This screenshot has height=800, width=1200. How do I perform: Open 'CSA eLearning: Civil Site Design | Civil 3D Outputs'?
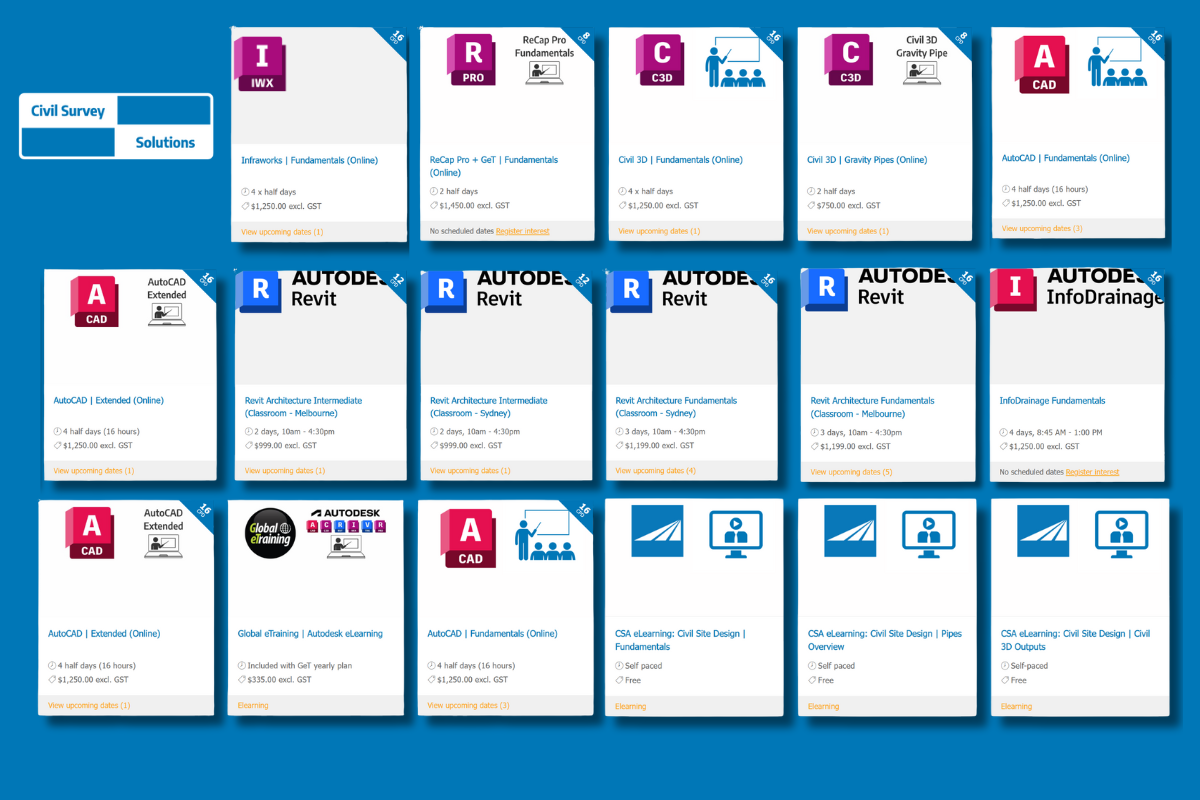click(1075, 640)
